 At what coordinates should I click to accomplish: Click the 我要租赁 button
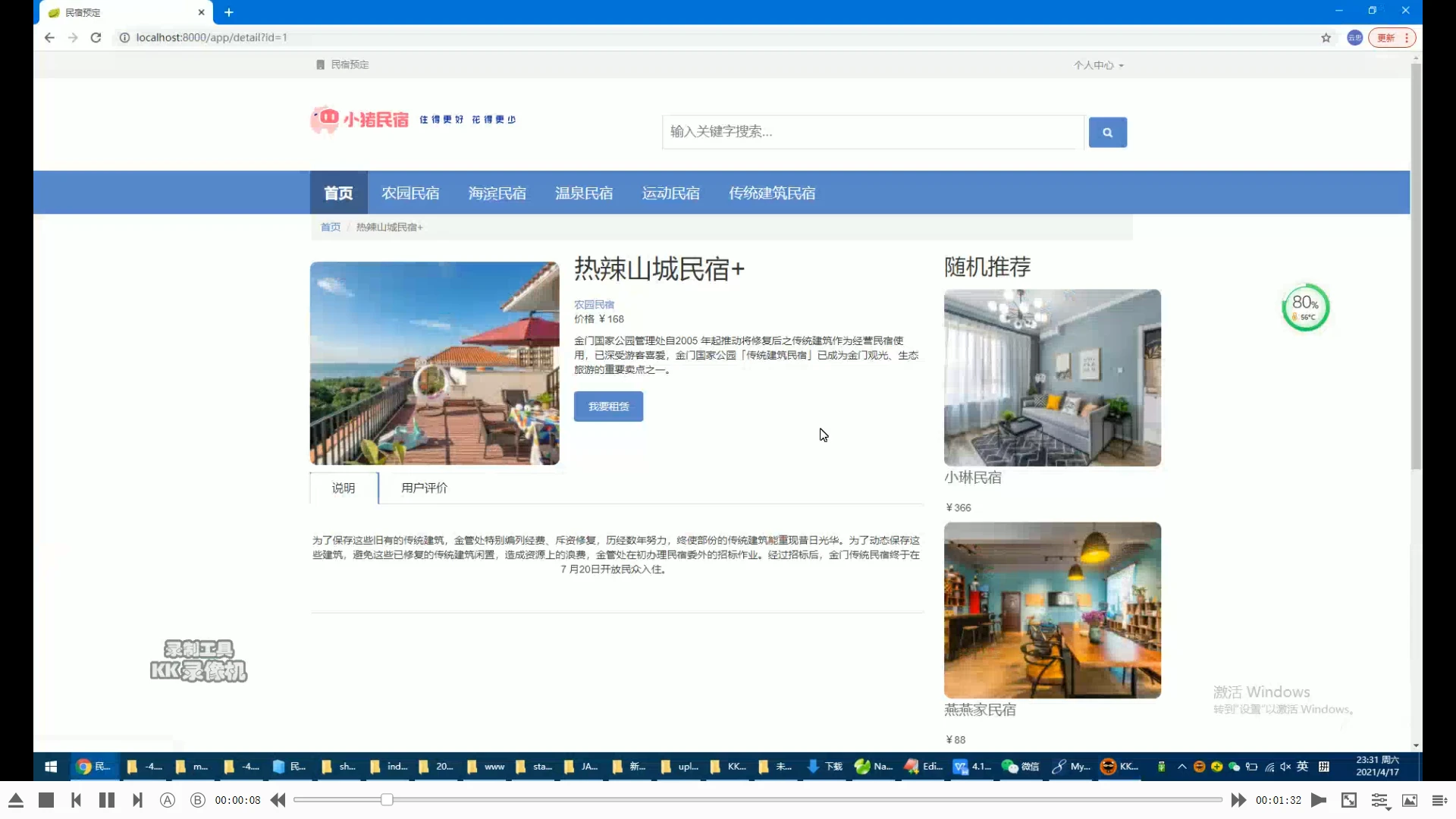pyautogui.click(x=608, y=406)
